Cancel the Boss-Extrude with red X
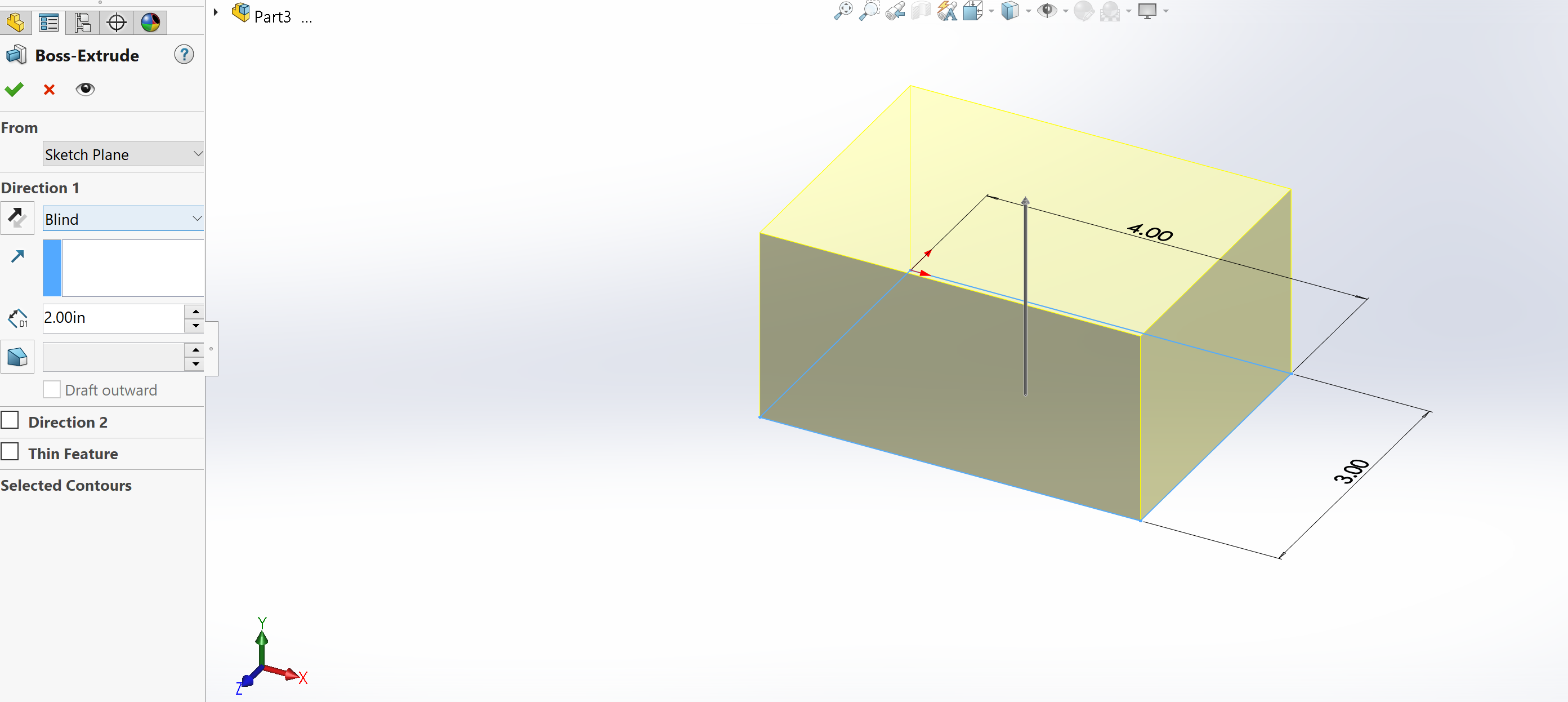Image resolution: width=1568 pixels, height=702 pixels. 50,90
